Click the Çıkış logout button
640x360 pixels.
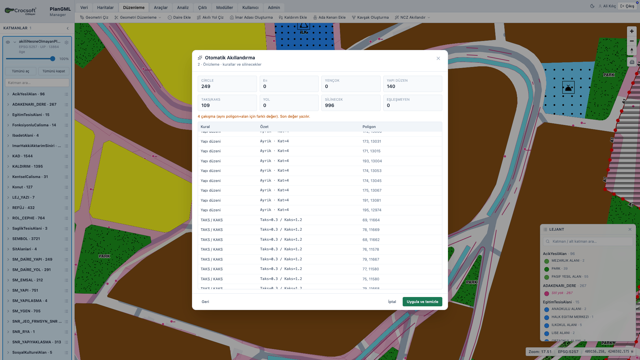click(x=627, y=6)
